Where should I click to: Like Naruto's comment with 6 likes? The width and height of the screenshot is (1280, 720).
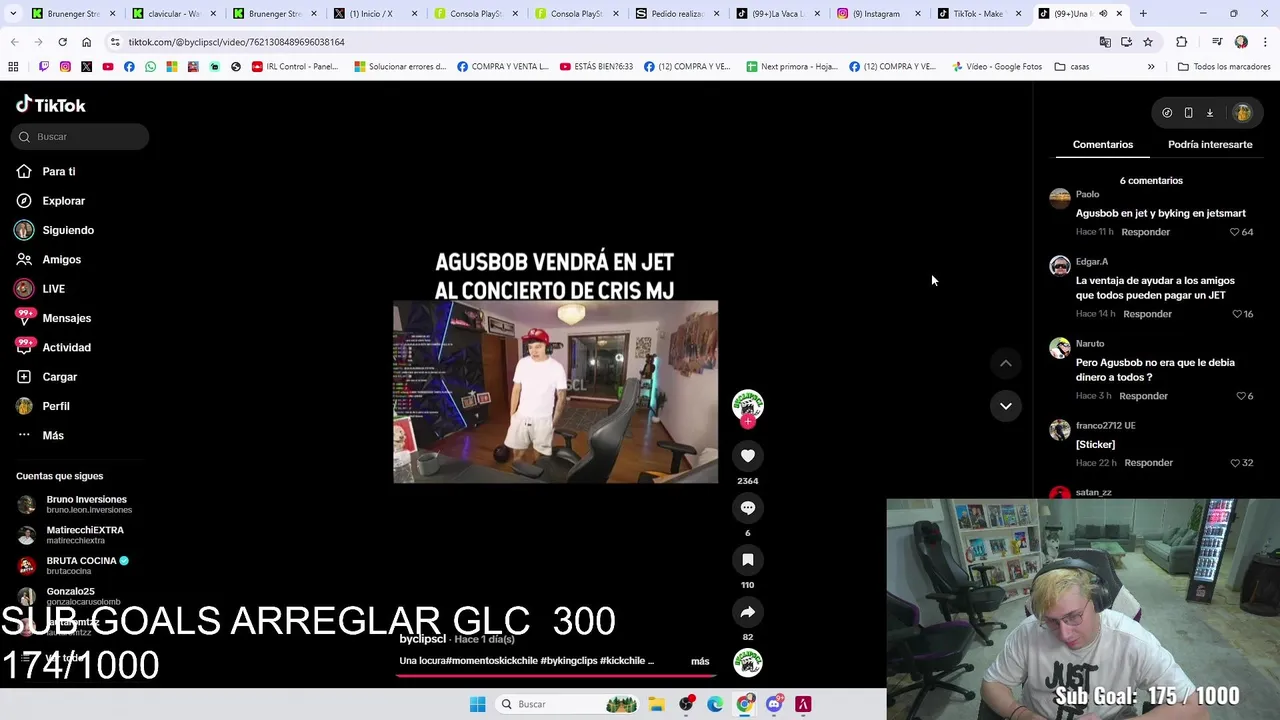1240,396
